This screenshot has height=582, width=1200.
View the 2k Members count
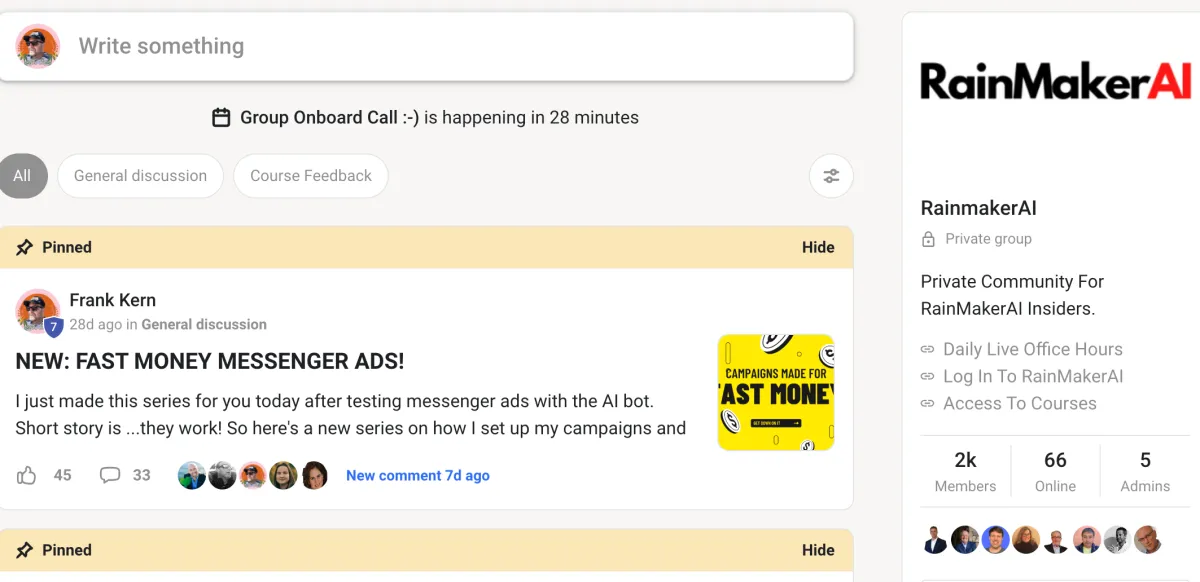(x=965, y=471)
